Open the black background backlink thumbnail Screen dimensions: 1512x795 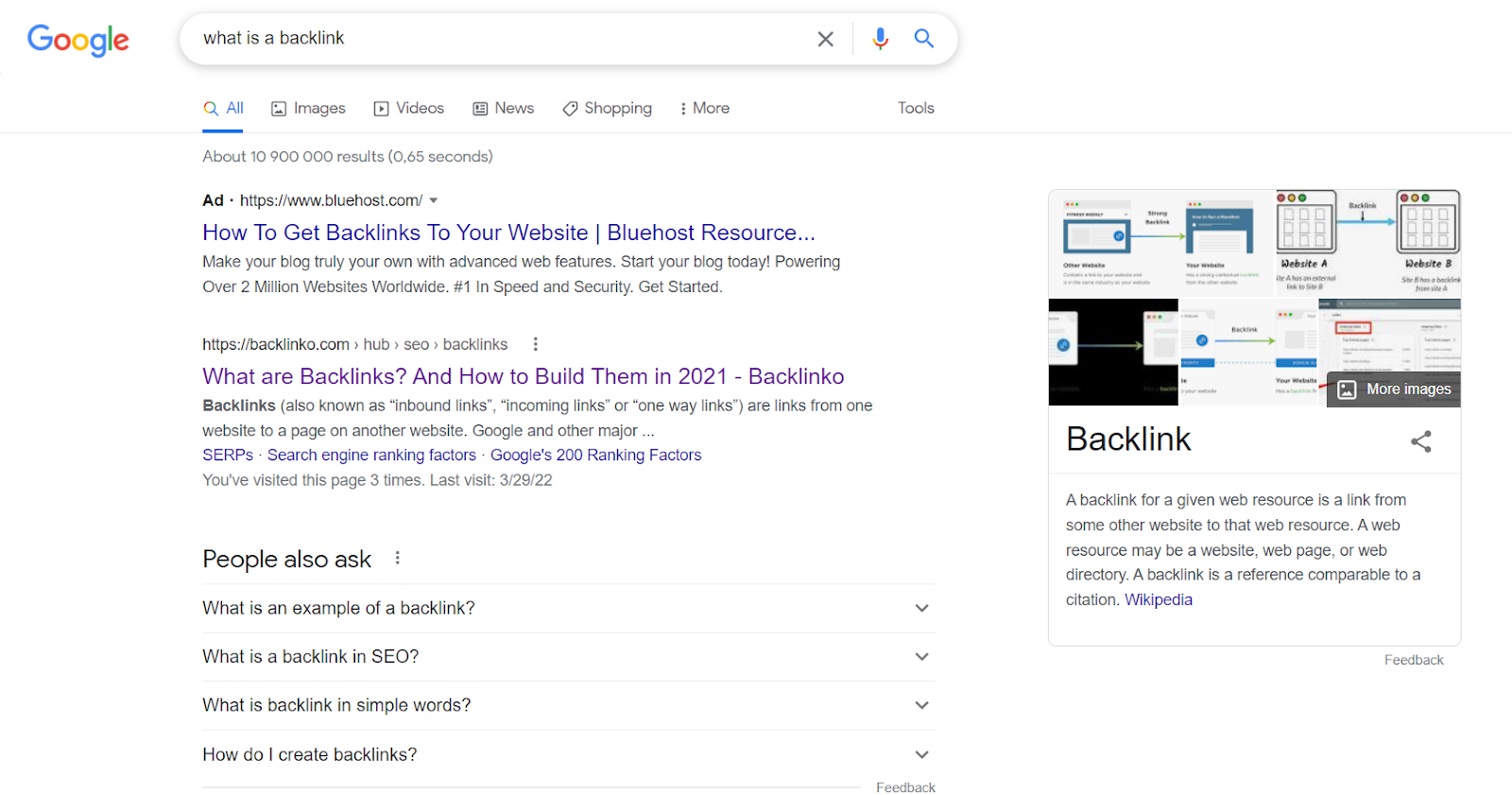[1113, 353]
